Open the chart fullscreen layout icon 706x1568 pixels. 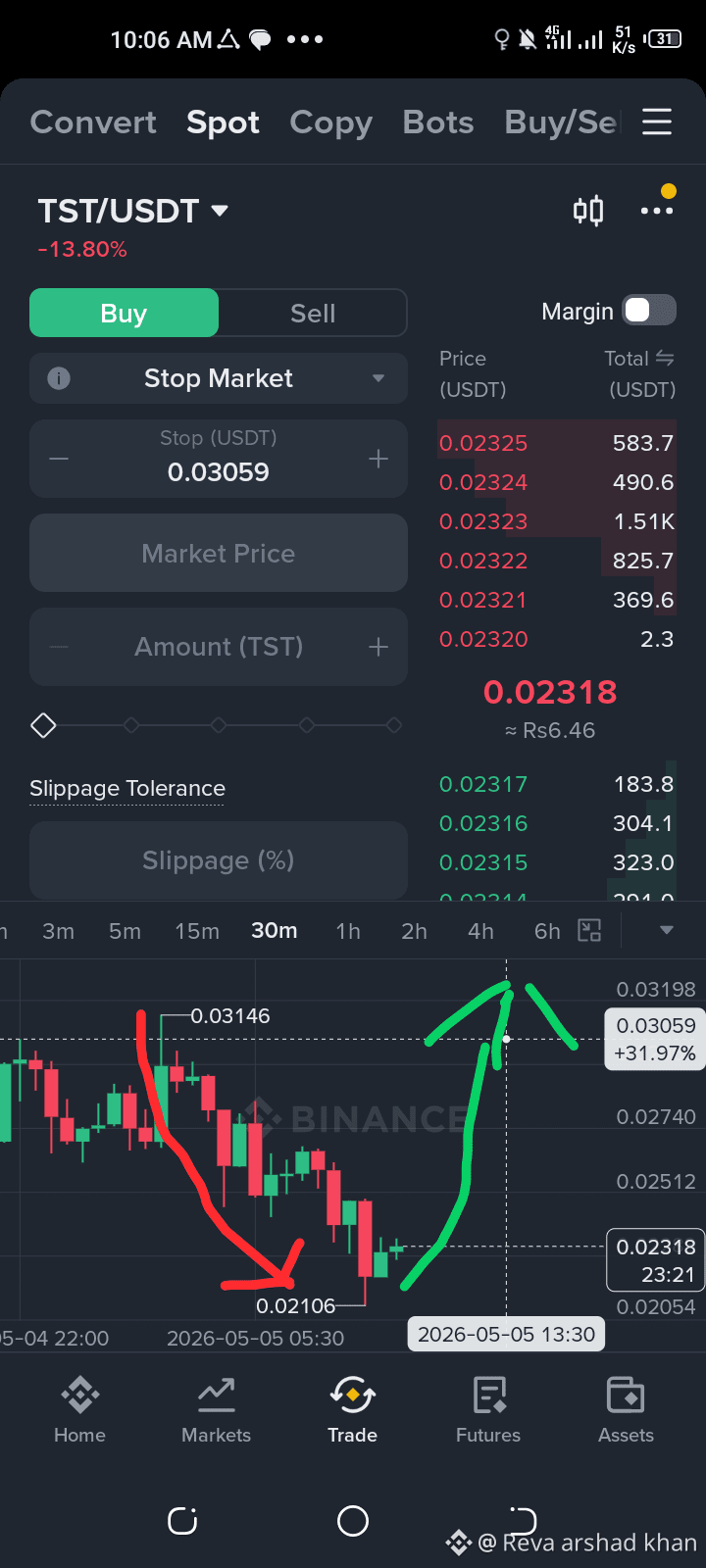(x=589, y=931)
